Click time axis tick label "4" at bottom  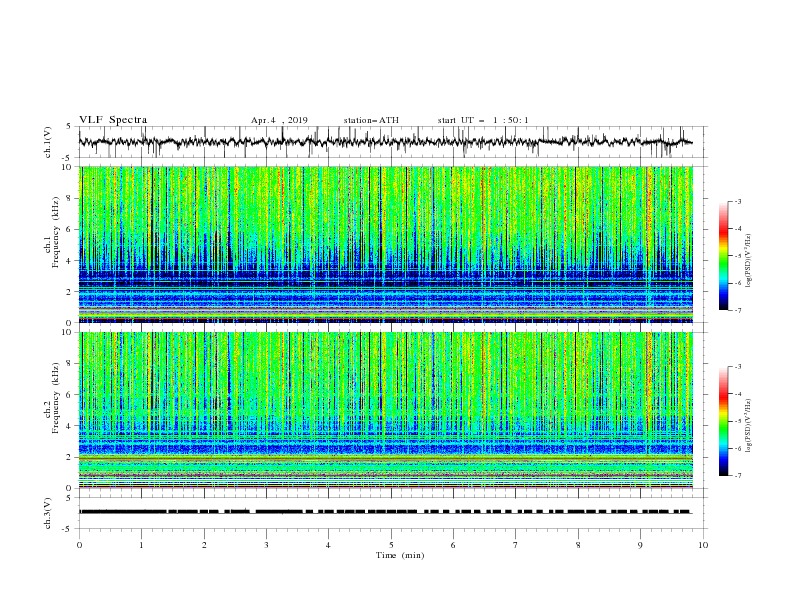pyautogui.click(x=329, y=545)
